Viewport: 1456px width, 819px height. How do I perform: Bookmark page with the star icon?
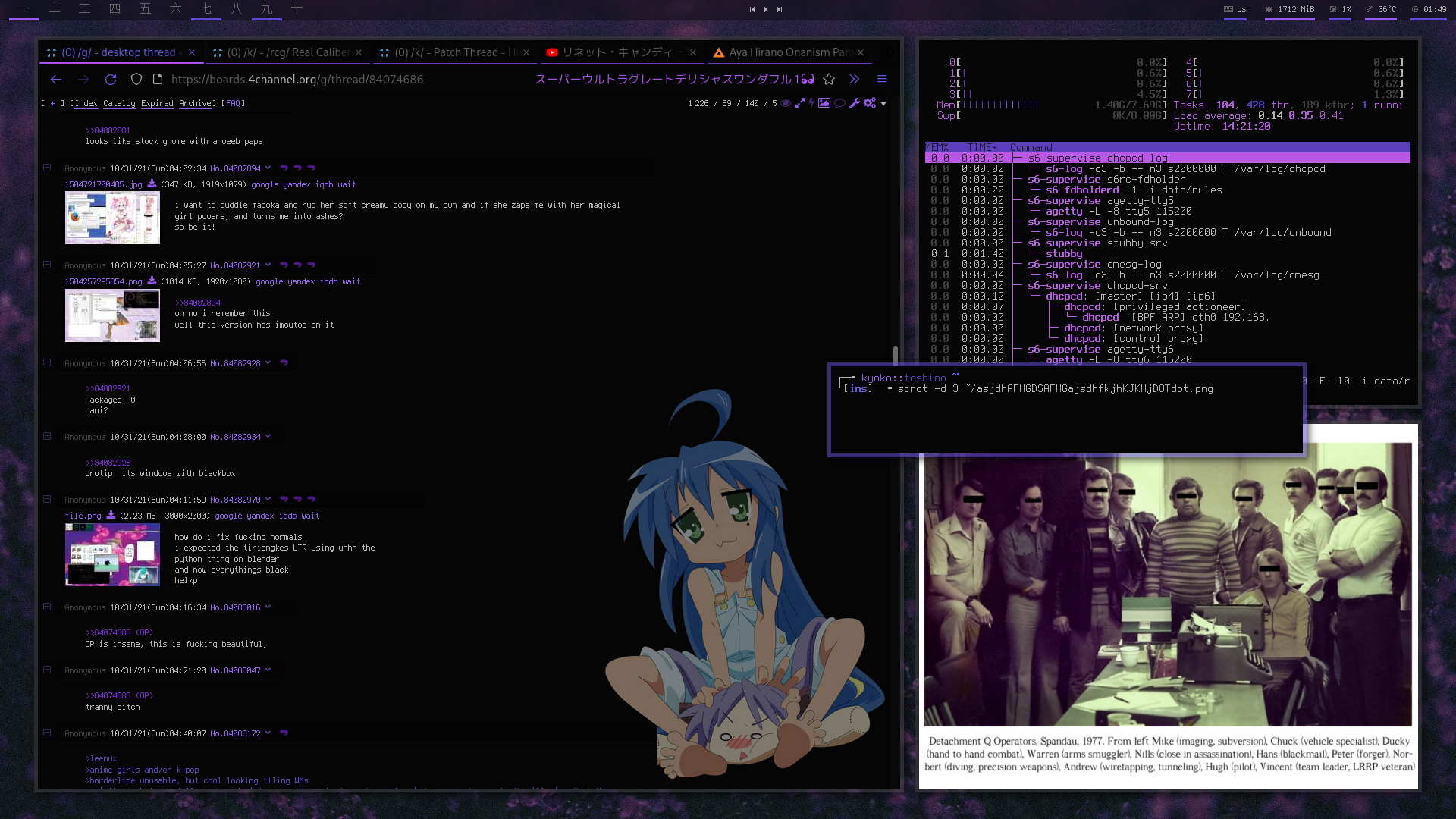point(829,79)
